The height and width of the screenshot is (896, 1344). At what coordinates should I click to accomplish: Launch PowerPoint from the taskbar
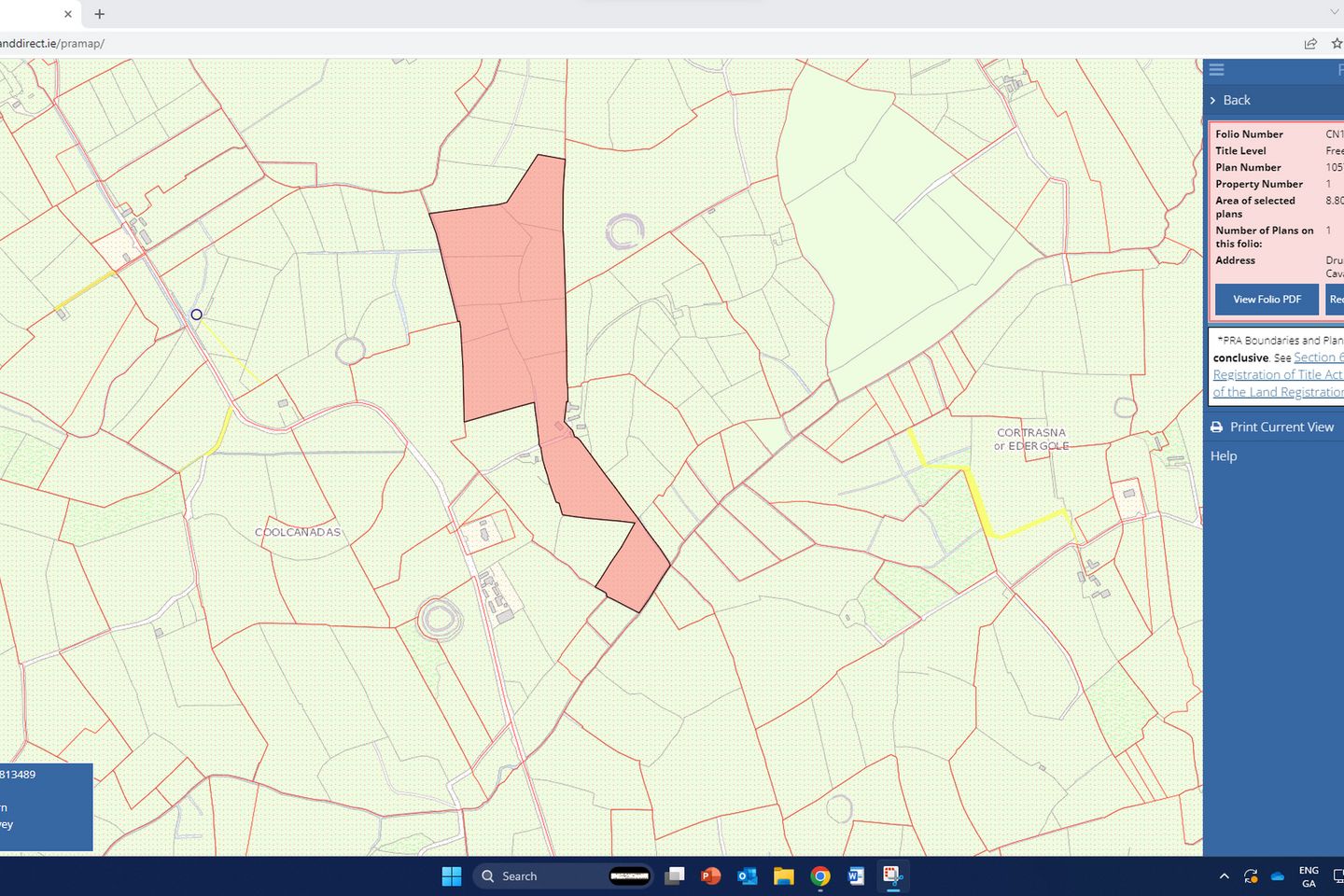[710, 875]
